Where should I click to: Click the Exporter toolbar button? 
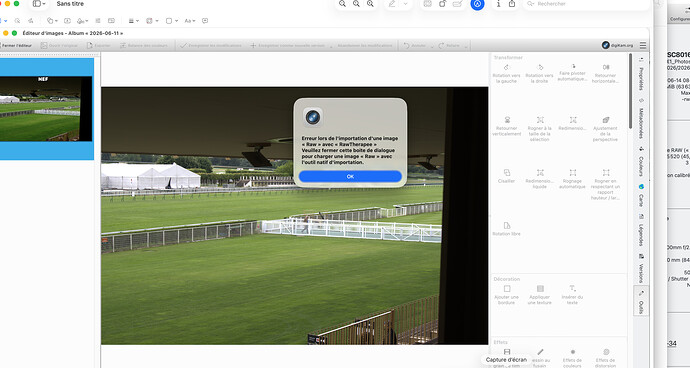click(x=99, y=45)
